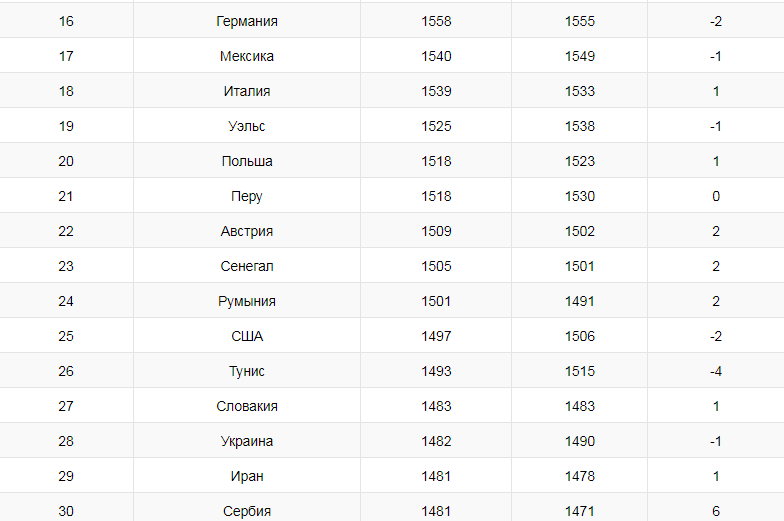784x521 pixels.
Task: Select Перу in the country column
Action: pos(247,196)
